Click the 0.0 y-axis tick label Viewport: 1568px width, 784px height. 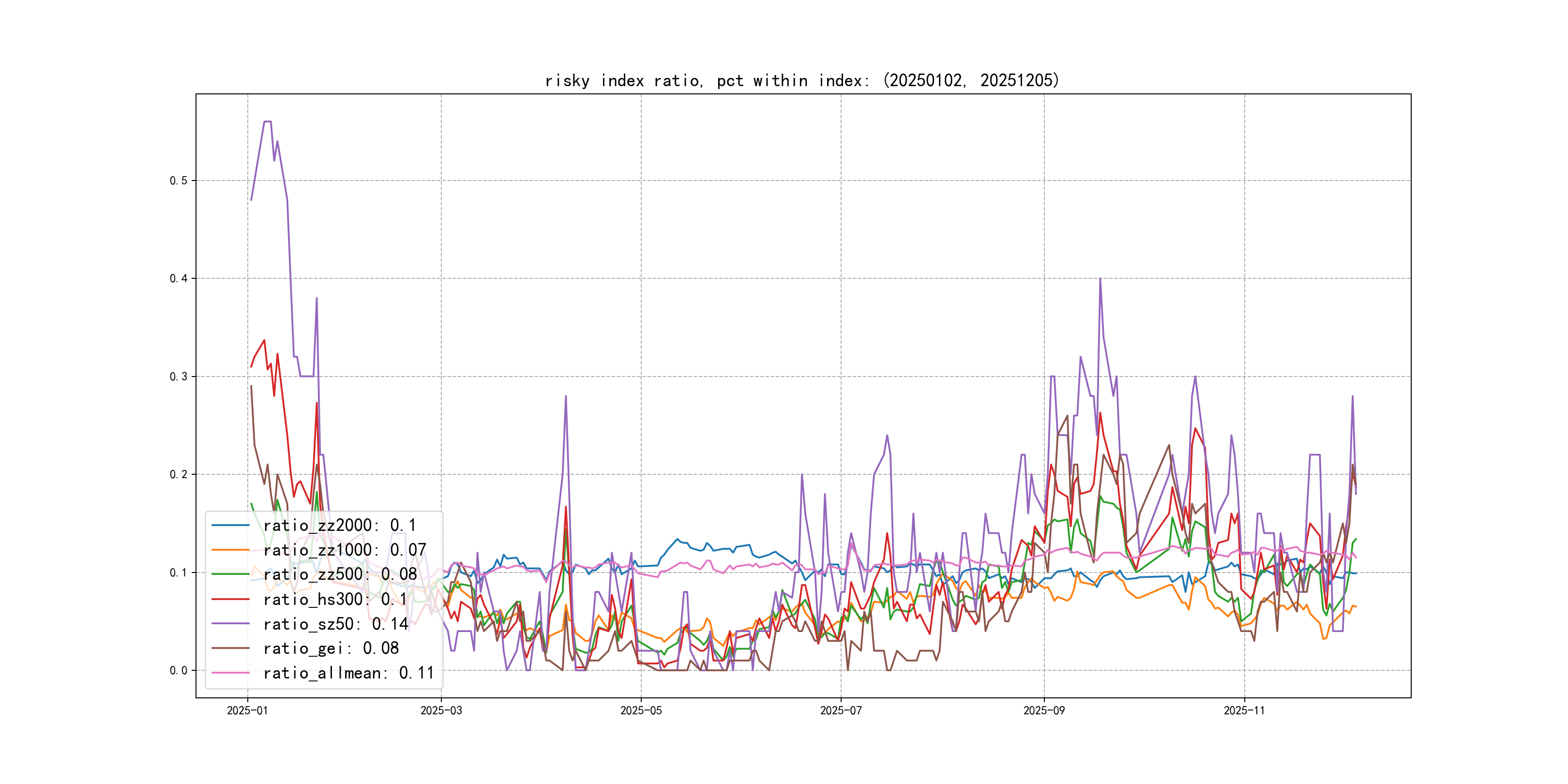click(x=179, y=671)
